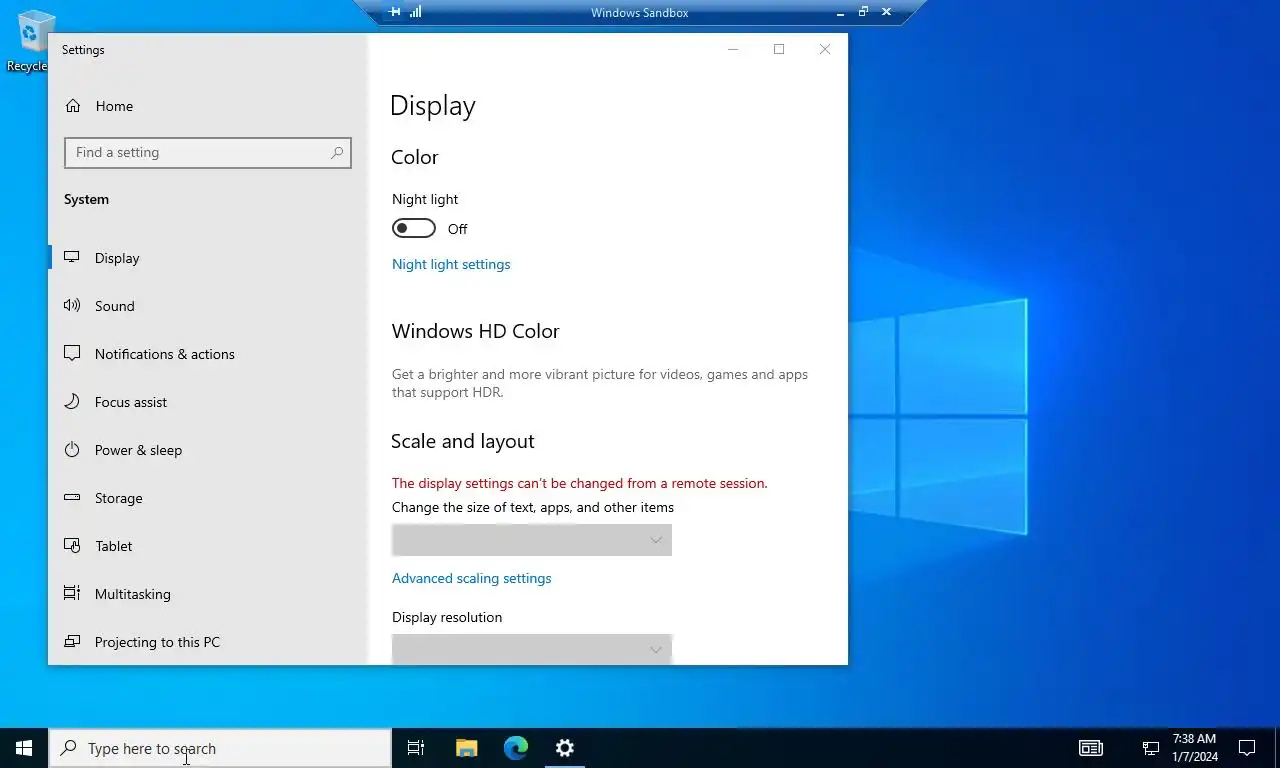Select the Storage drive icon

pos(72,497)
